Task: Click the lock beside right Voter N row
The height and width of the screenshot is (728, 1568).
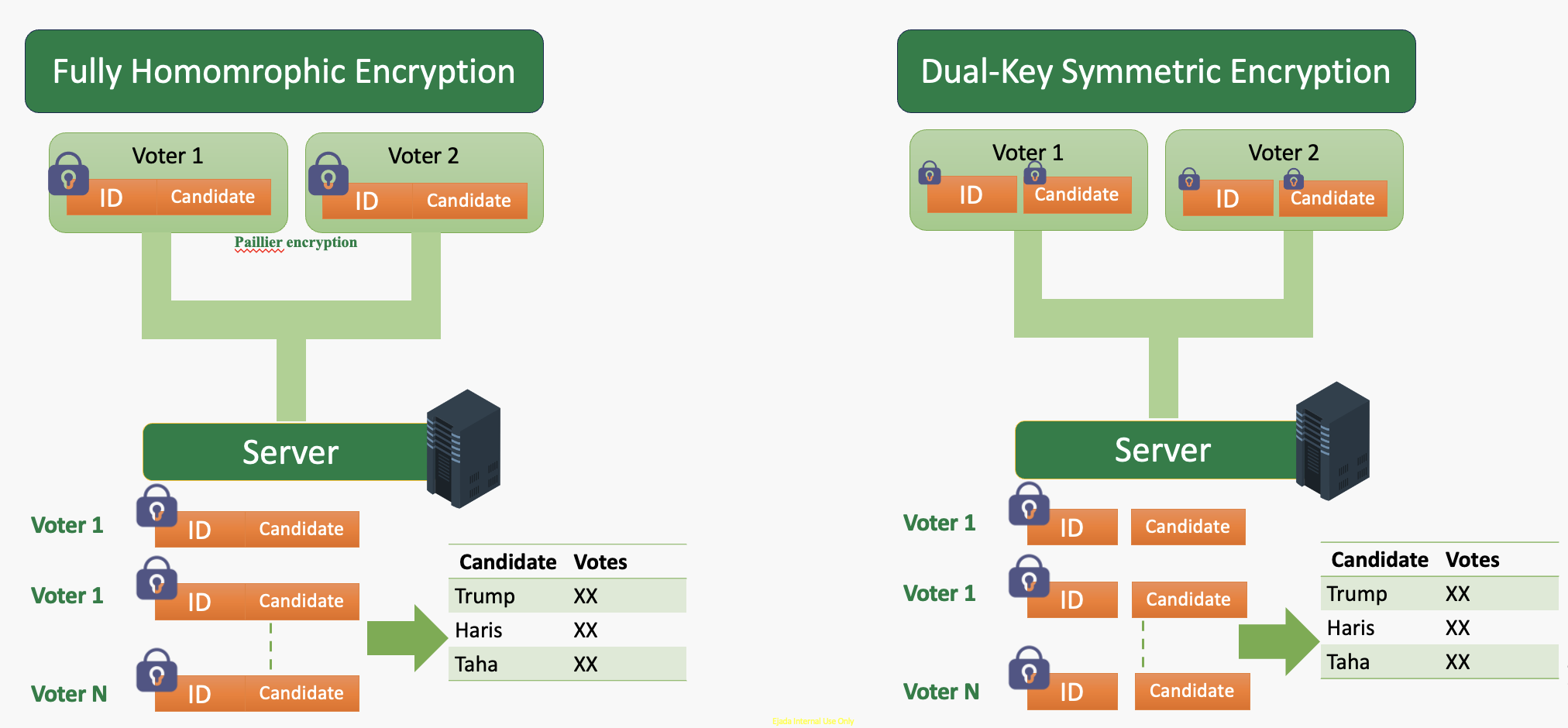Action: [1029, 668]
